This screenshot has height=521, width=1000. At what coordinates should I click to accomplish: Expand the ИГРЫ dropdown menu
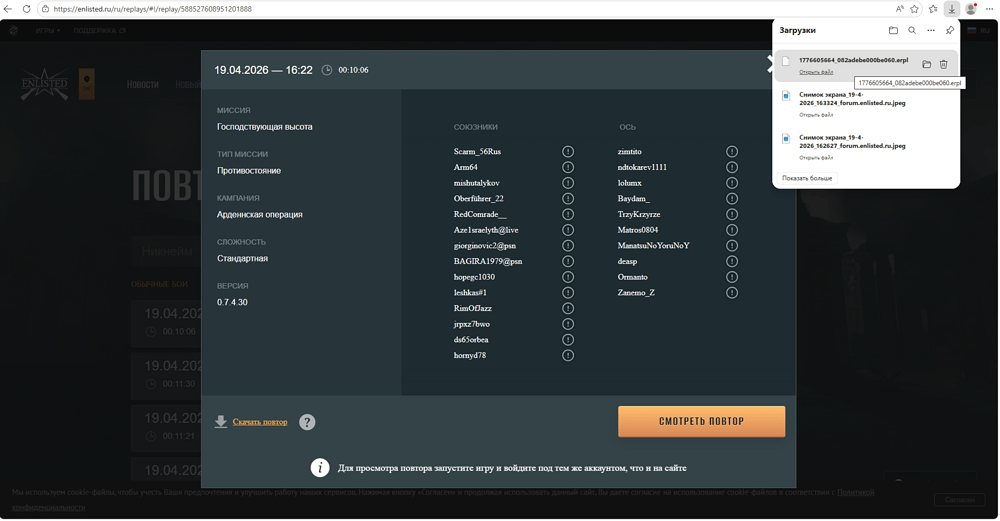coord(47,31)
